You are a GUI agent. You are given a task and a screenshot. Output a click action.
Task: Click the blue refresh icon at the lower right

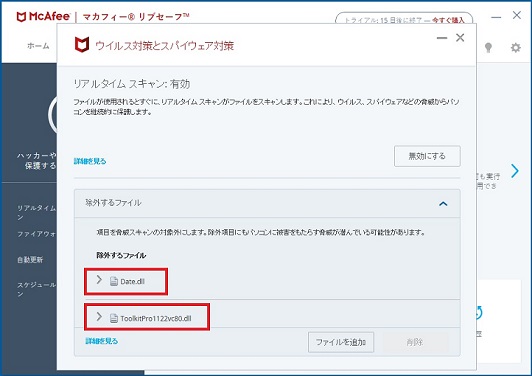tap(479, 313)
